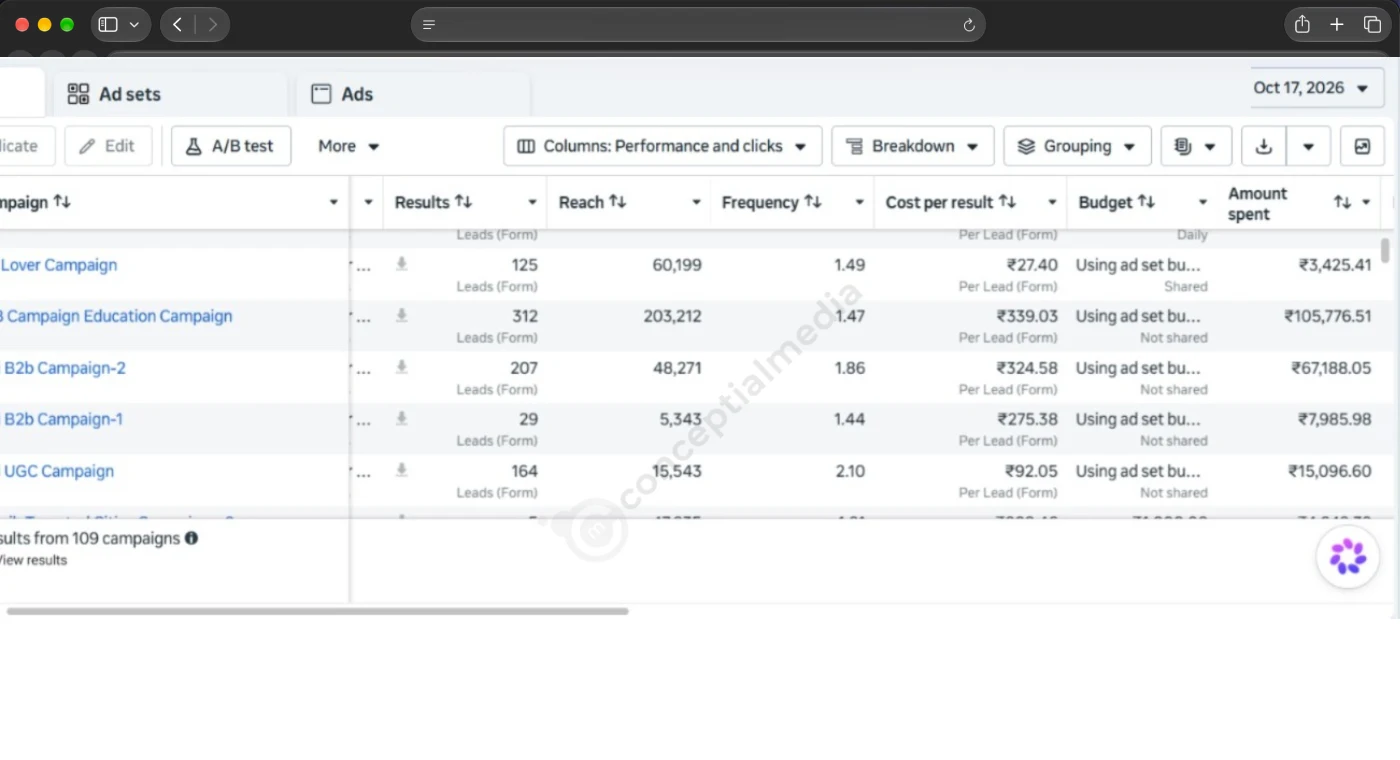Image resolution: width=1400 pixels, height=760 pixels.
Task: Open export options arrow next to download
Action: [1308, 146]
